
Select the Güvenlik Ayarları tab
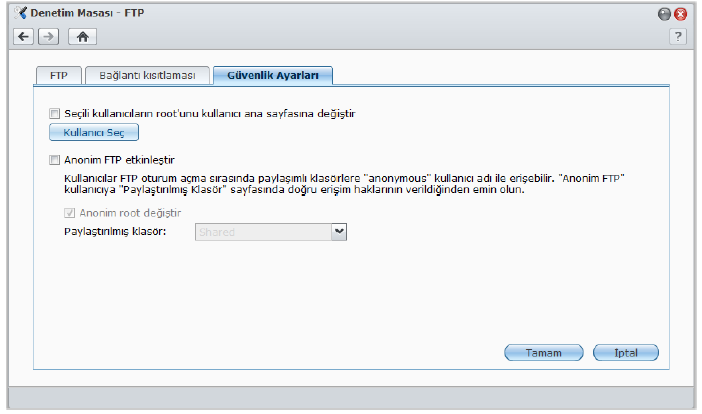(x=272, y=75)
